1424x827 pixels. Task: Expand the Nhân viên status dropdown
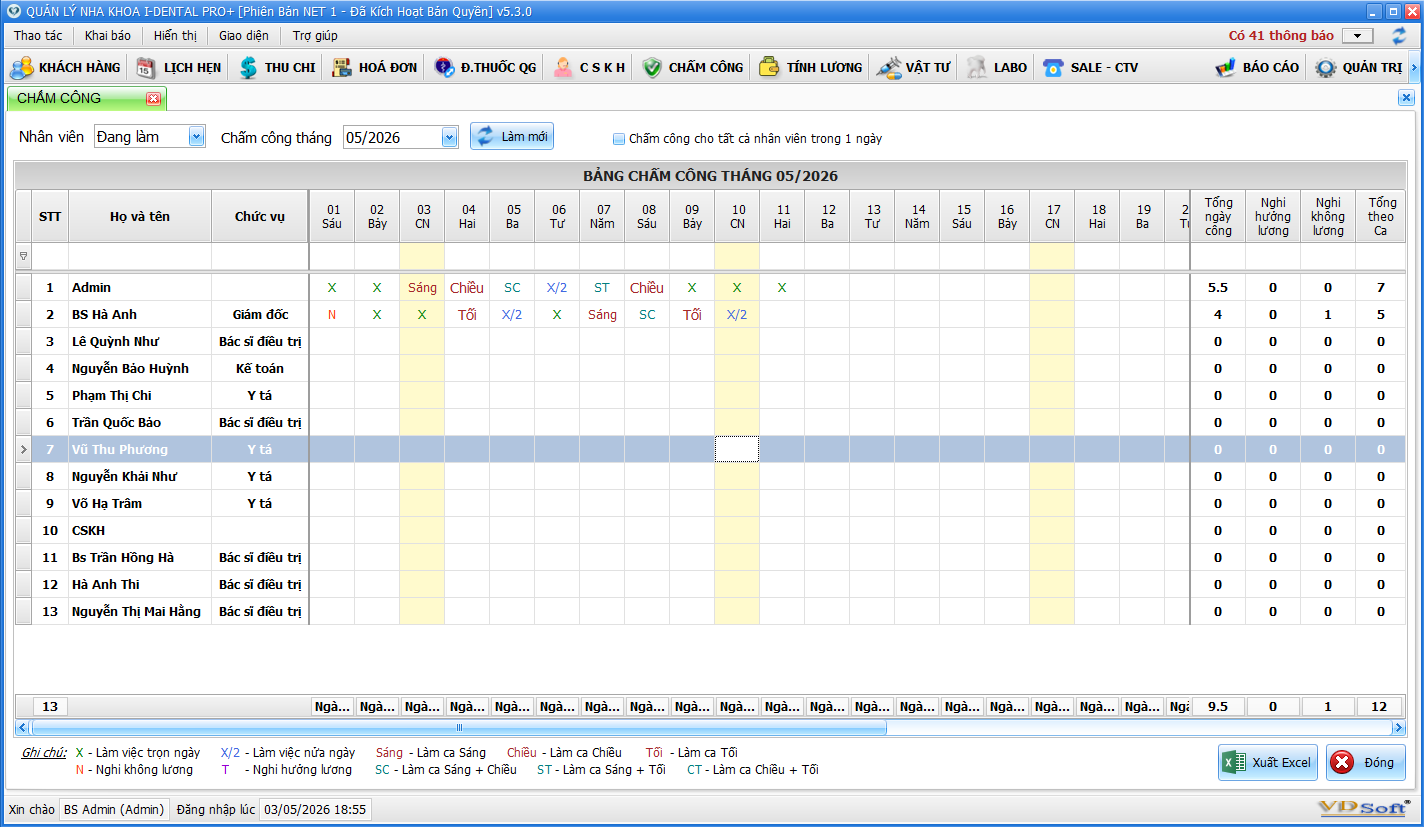[x=196, y=137]
